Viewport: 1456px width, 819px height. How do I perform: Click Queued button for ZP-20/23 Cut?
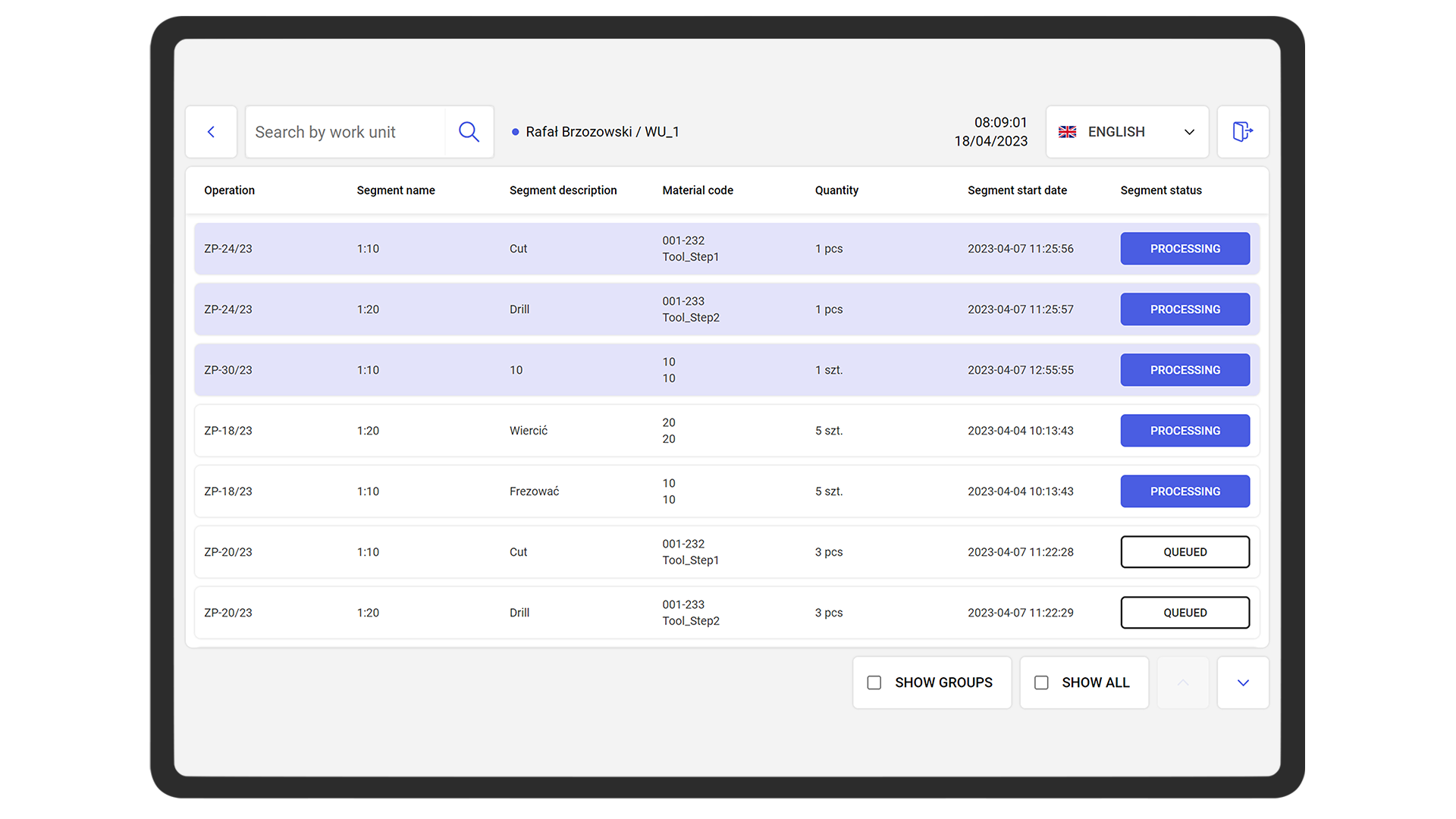[x=1185, y=552]
